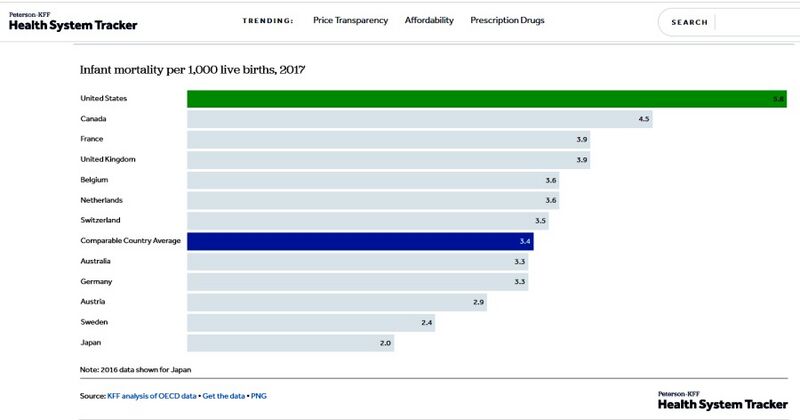Select the dark blue Comparable Country Average bar
This screenshot has height=420, width=800.
click(x=360, y=241)
